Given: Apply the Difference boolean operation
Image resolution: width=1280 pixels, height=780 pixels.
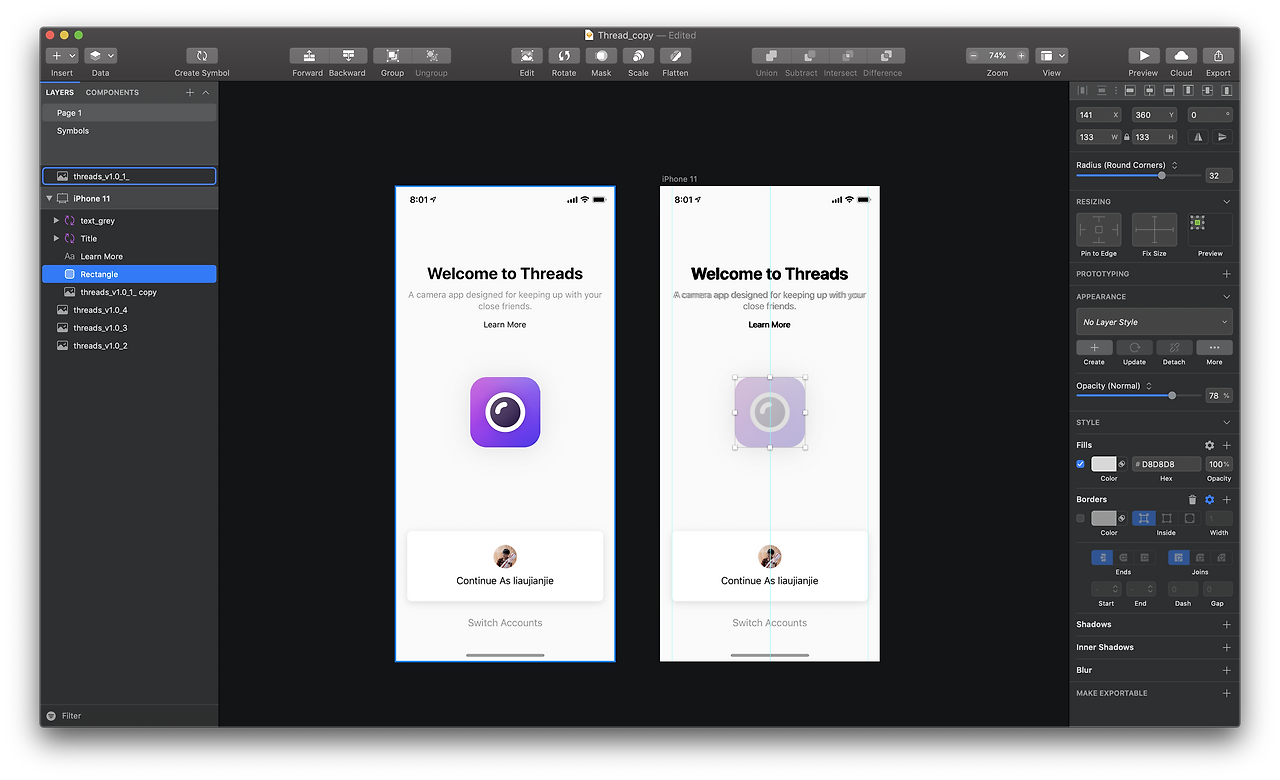Looking at the screenshot, I should pos(886,56).
